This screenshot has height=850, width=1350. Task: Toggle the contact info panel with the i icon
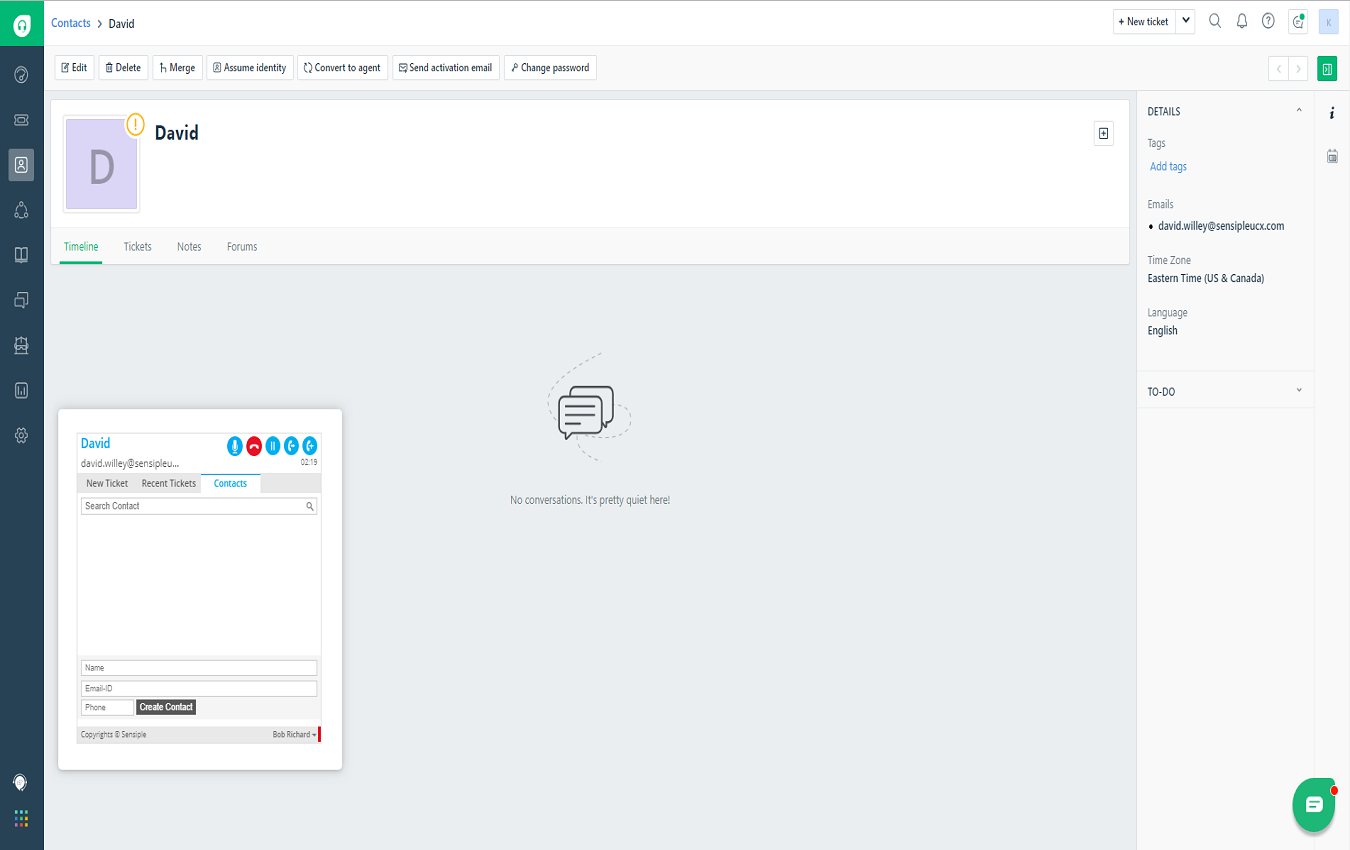coord(1331,113)
